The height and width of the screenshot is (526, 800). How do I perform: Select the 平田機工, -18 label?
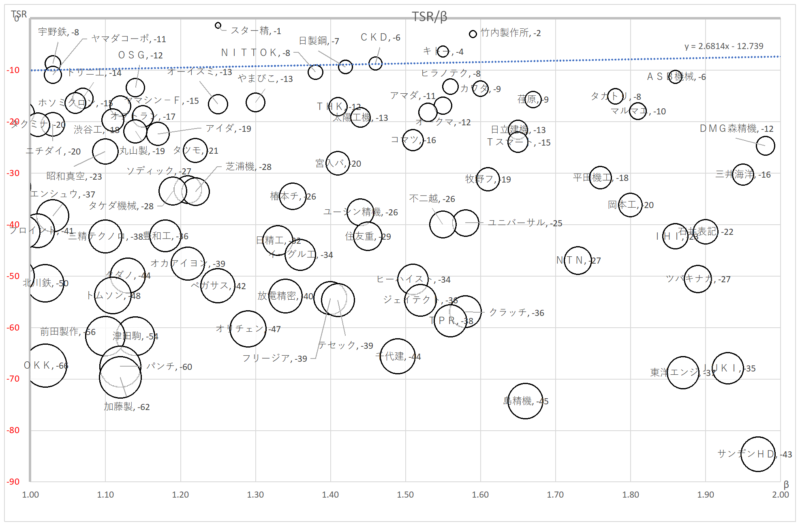601,179
